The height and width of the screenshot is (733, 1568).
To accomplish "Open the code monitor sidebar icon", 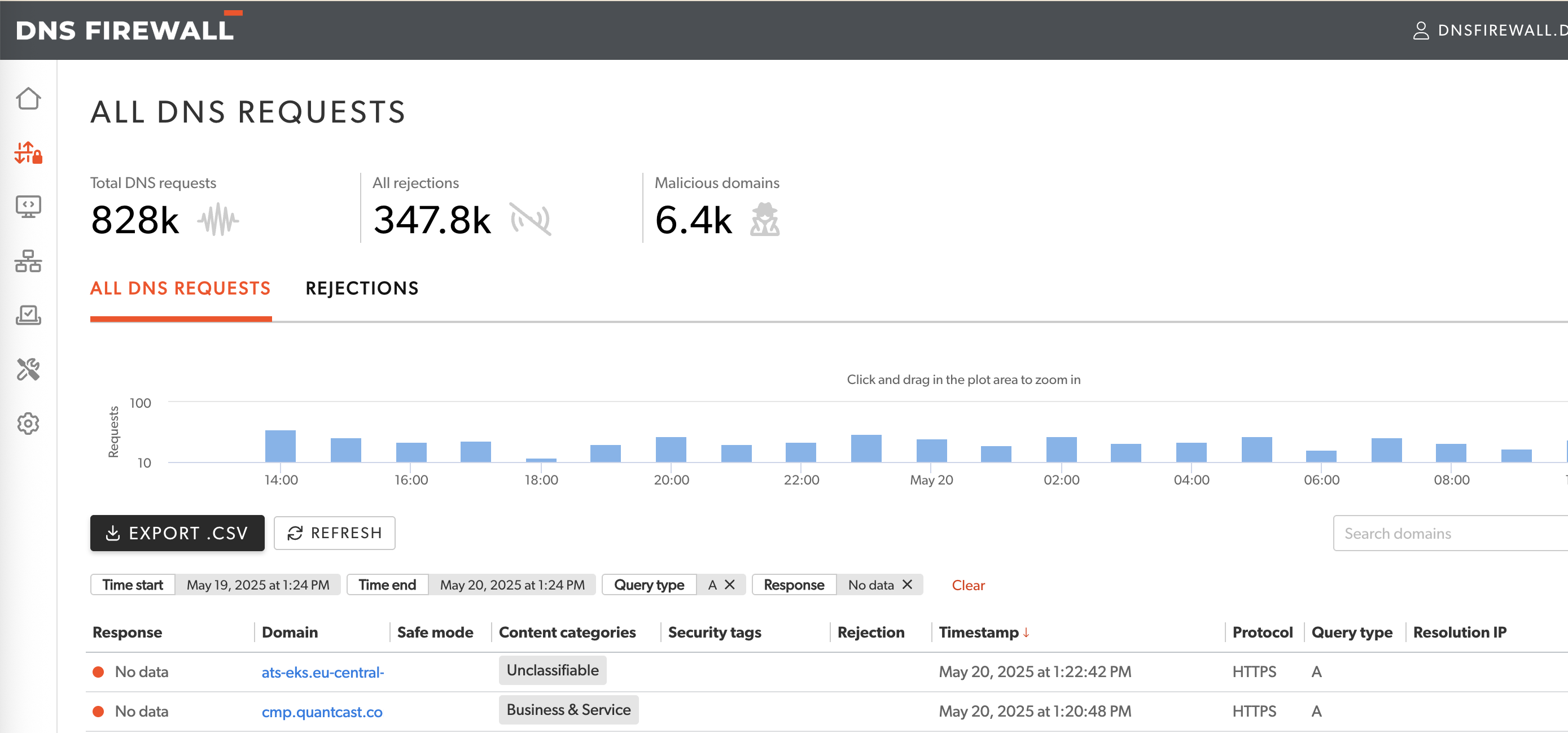I will [x=29, y=207].
